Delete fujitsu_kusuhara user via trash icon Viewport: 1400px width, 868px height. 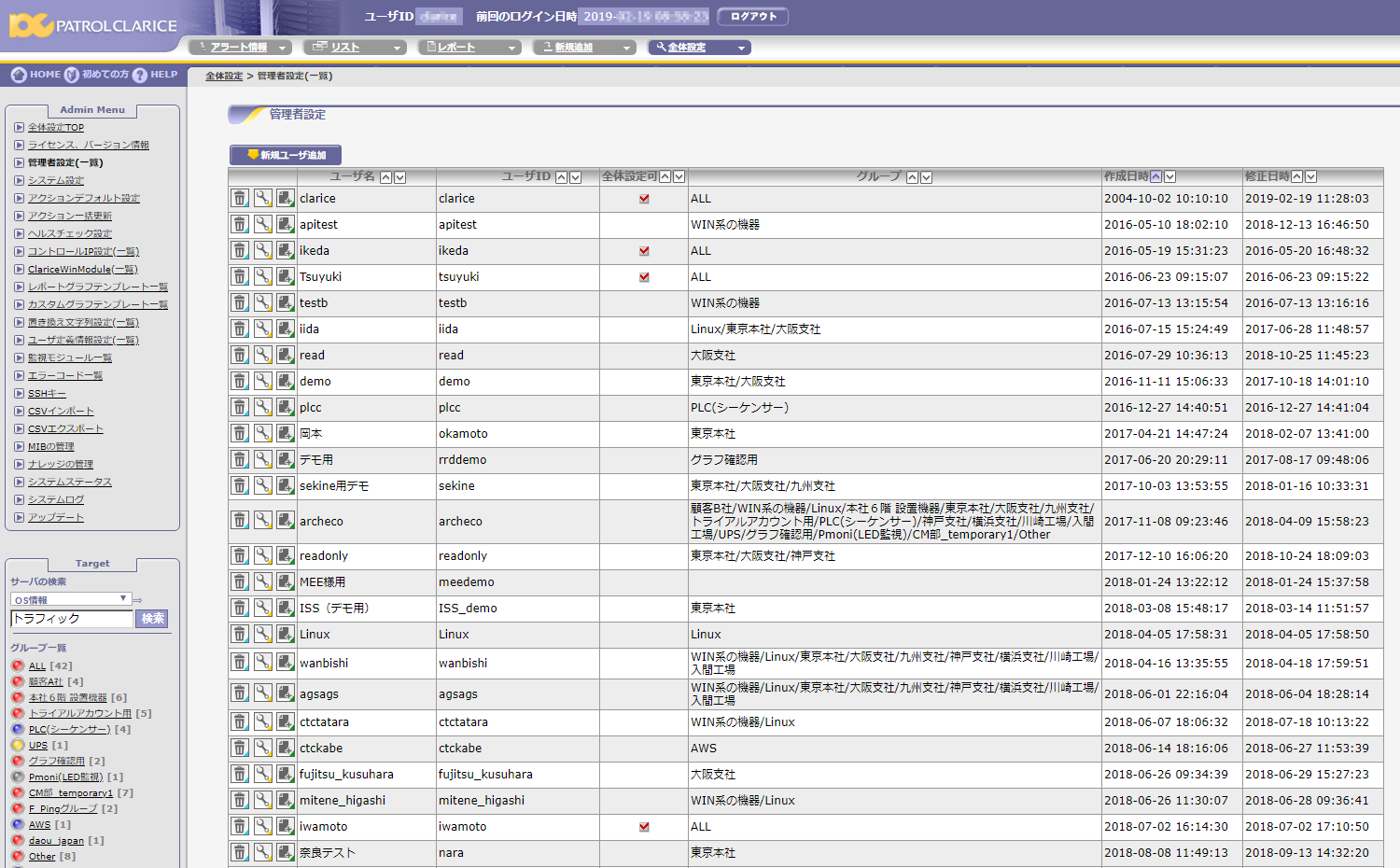[x=240, y=774]
